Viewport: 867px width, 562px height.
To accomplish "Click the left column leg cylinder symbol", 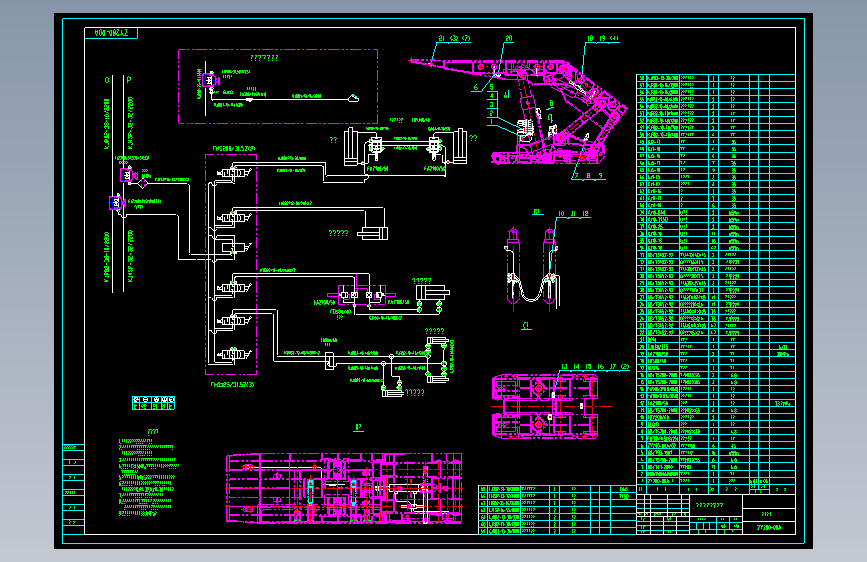I will coord(351,147).
